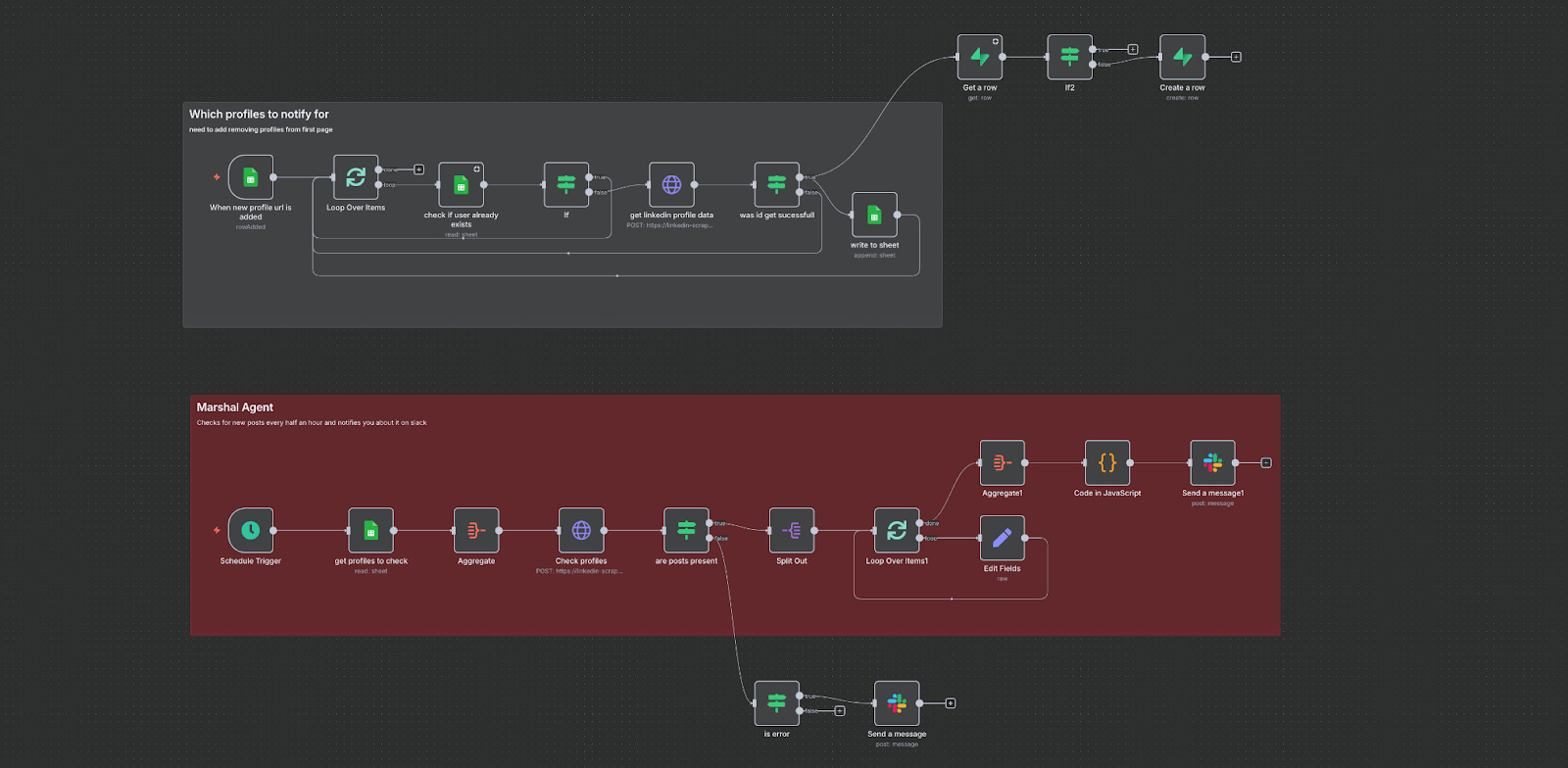Select the Get a row node
Screen dimensions: 1568x768
pyautogui.click(x=980, y=57)
